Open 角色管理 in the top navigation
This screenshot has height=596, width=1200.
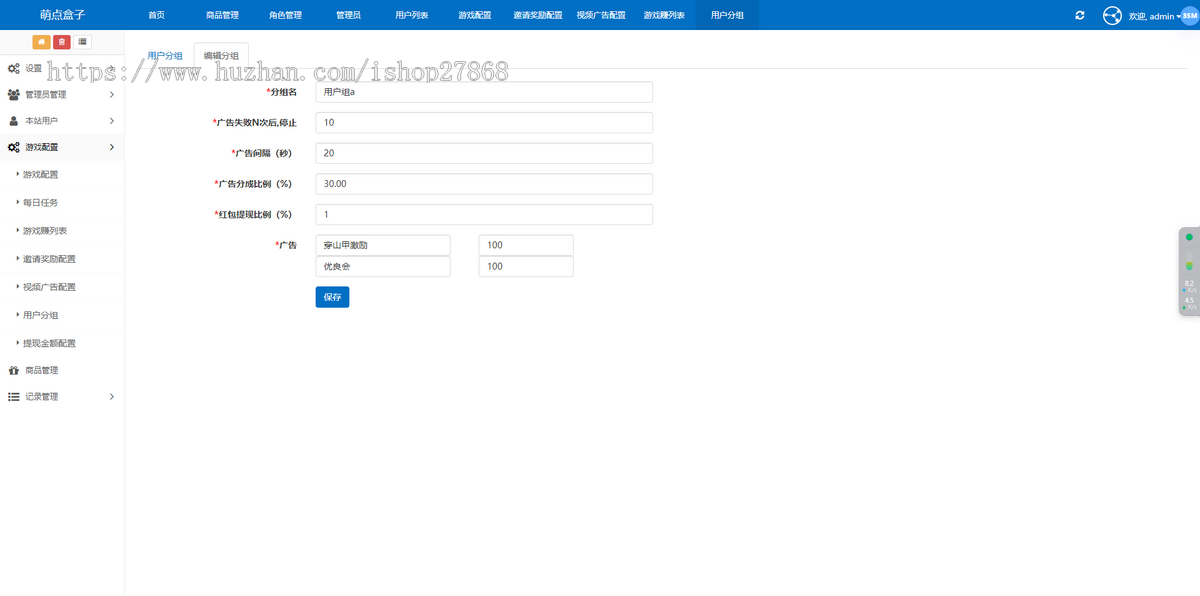pyautogui.click(x=285, y=15)
